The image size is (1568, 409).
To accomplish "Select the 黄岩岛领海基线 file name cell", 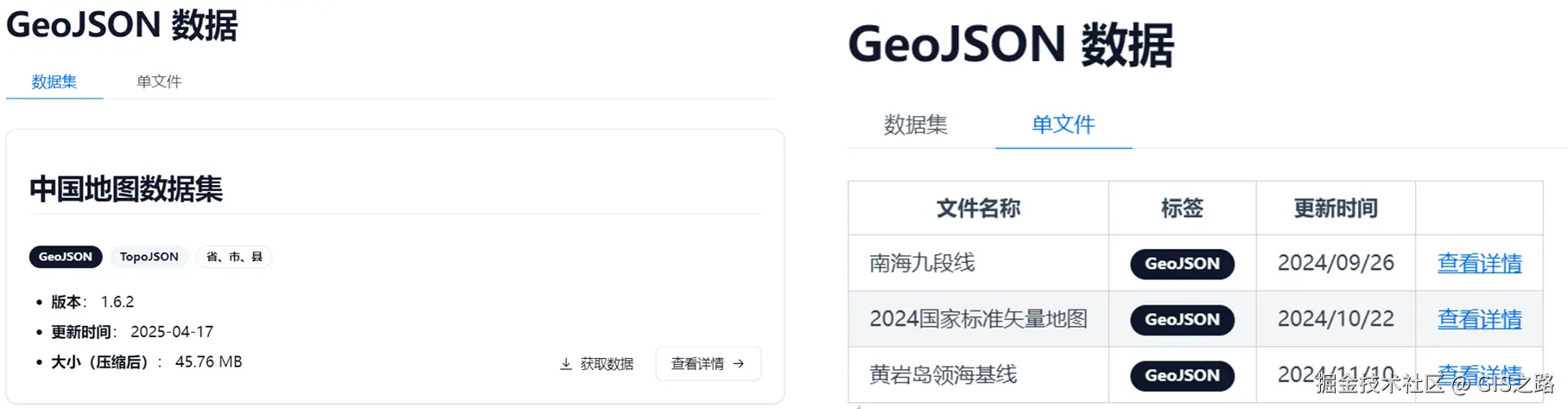I will pos(943,374).
